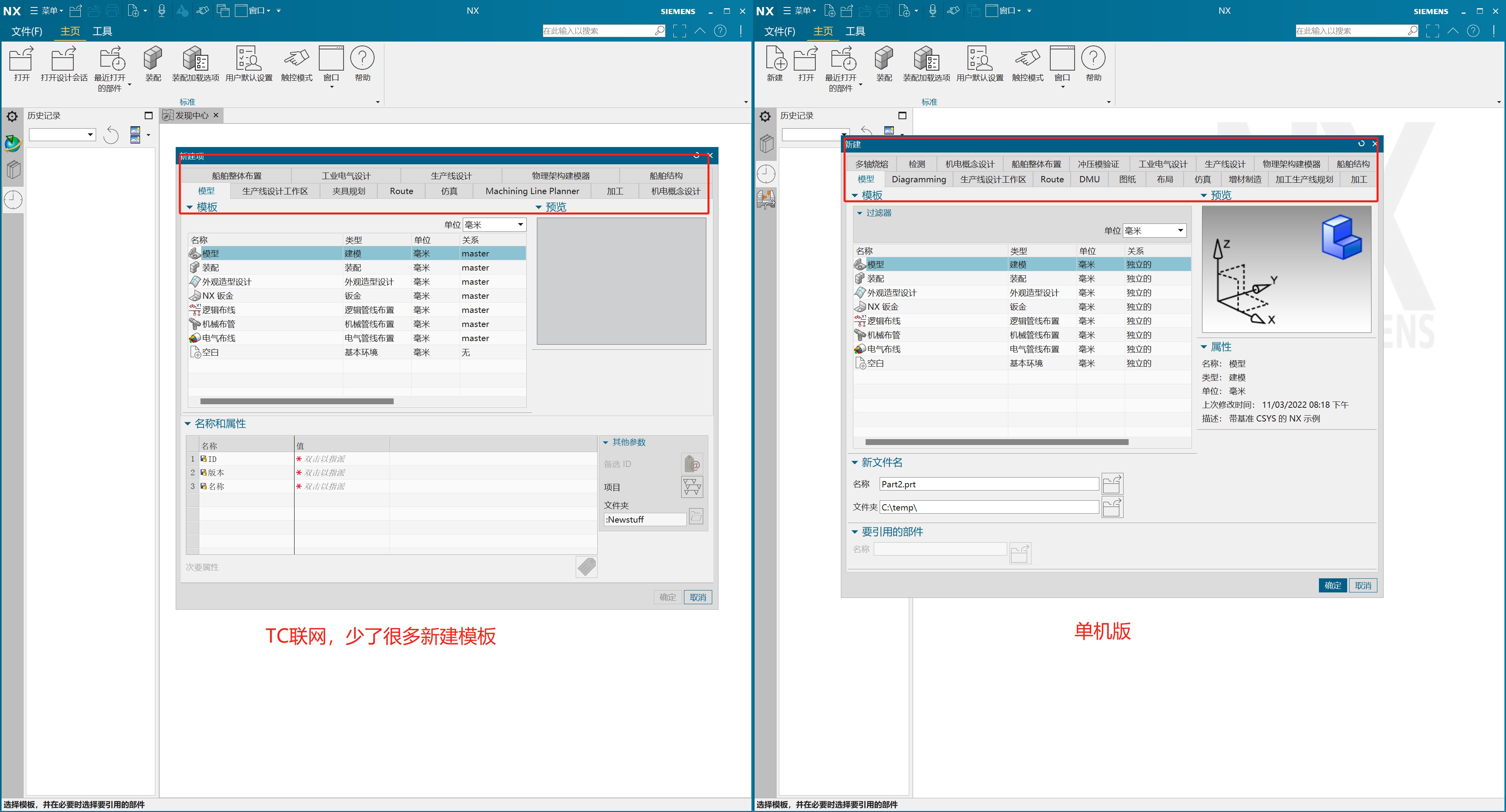The width and height of the screenshot is (1506, 812).
Task: Click 取消 button in left 新建项 dialog
Action: [x=698, y=597]
